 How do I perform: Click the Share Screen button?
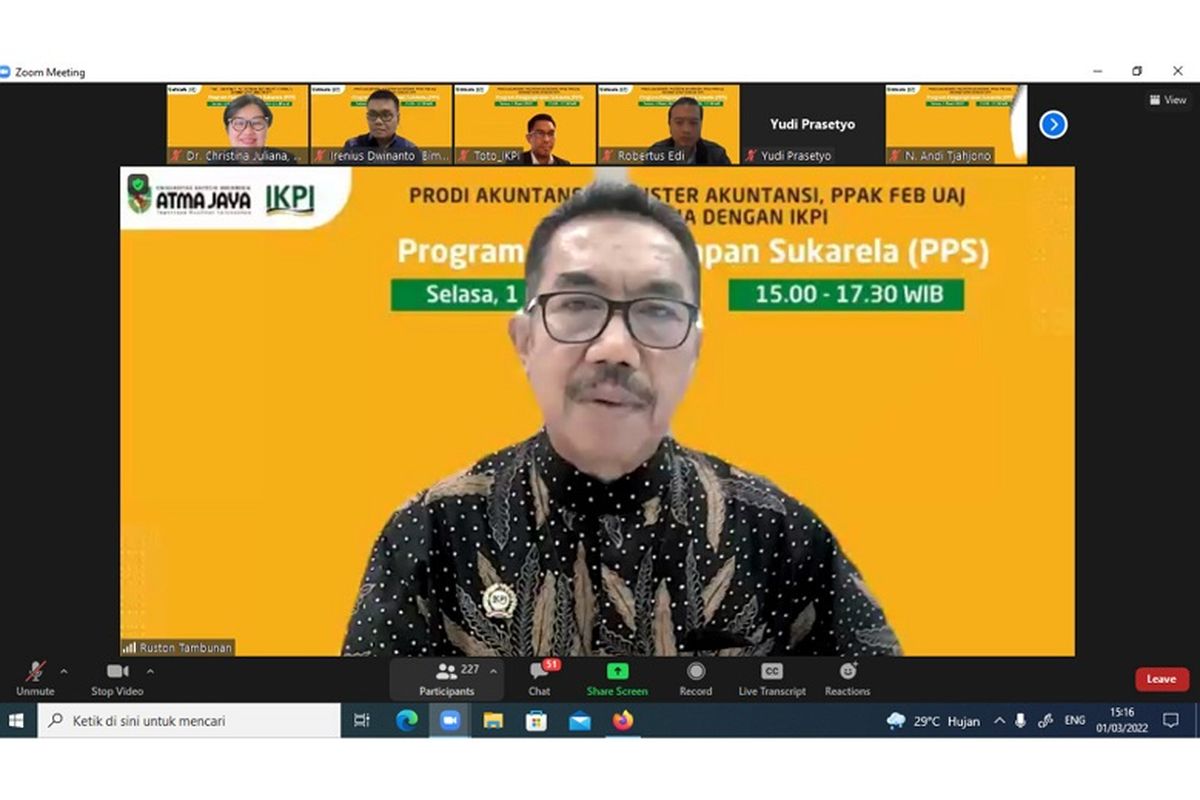(x=617, y=678)
